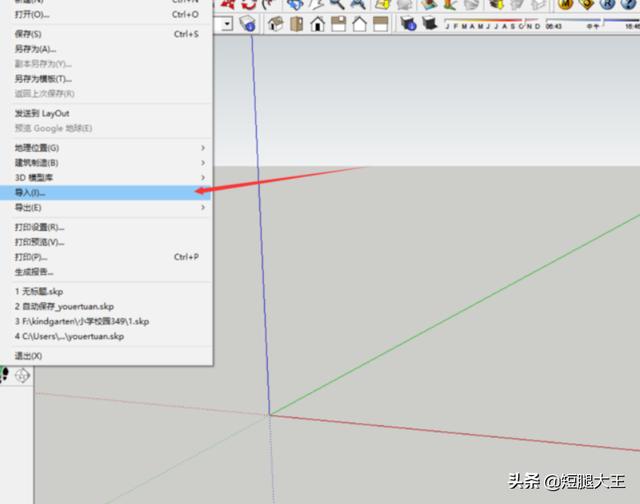This screenshot has height=504, width=640.
Task: Open the layer combo box dropdown arrow
Action: click(x=227, y=23)
